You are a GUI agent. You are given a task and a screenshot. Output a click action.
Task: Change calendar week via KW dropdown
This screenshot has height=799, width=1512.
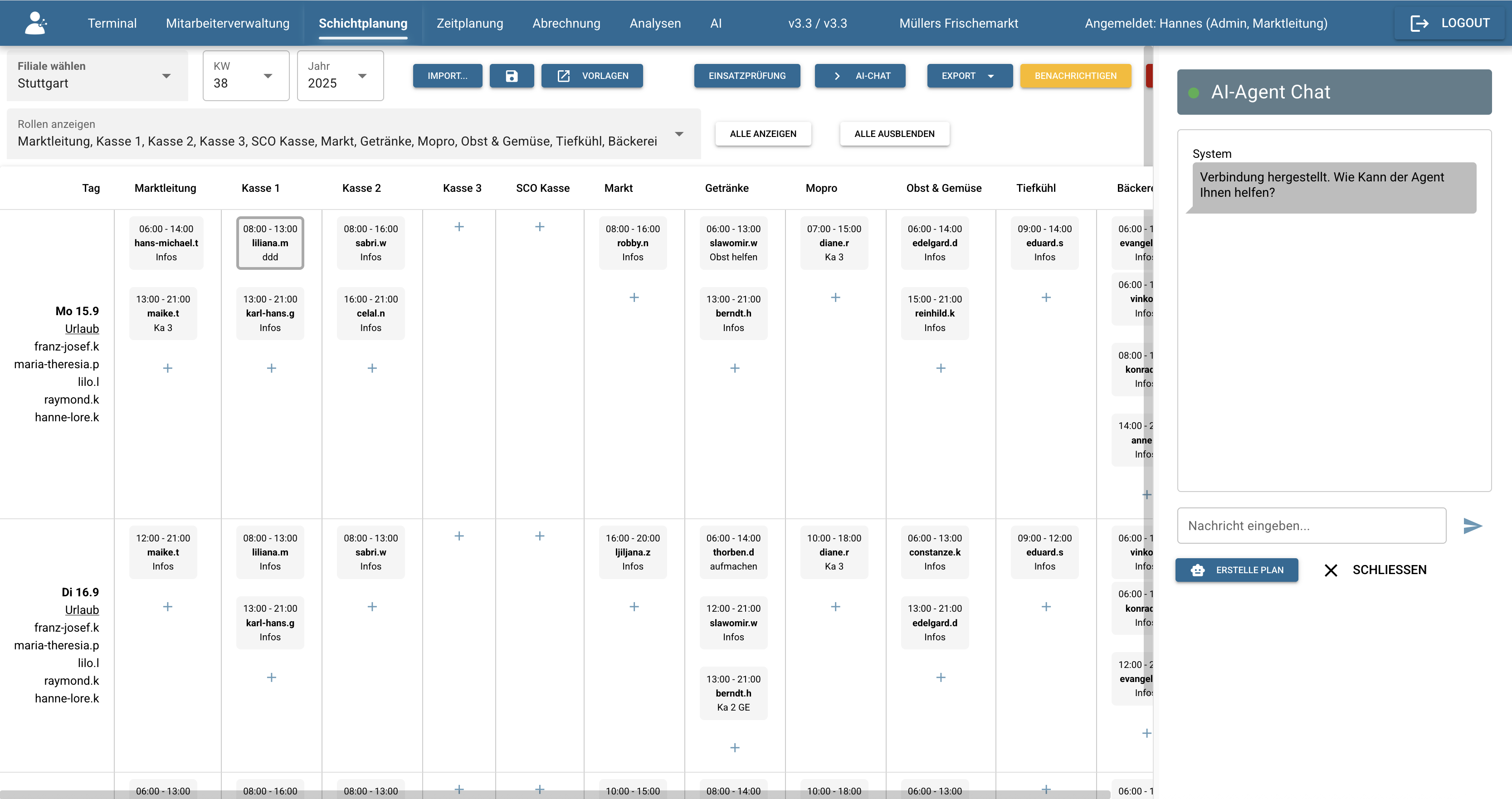(268, 76)
